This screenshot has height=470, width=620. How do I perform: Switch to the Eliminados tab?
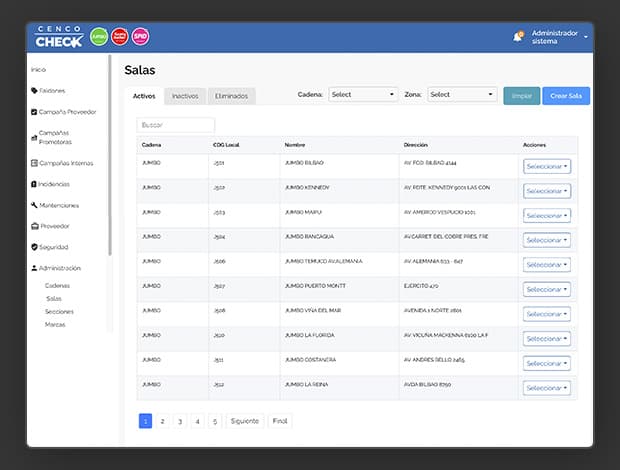(231, 96)
